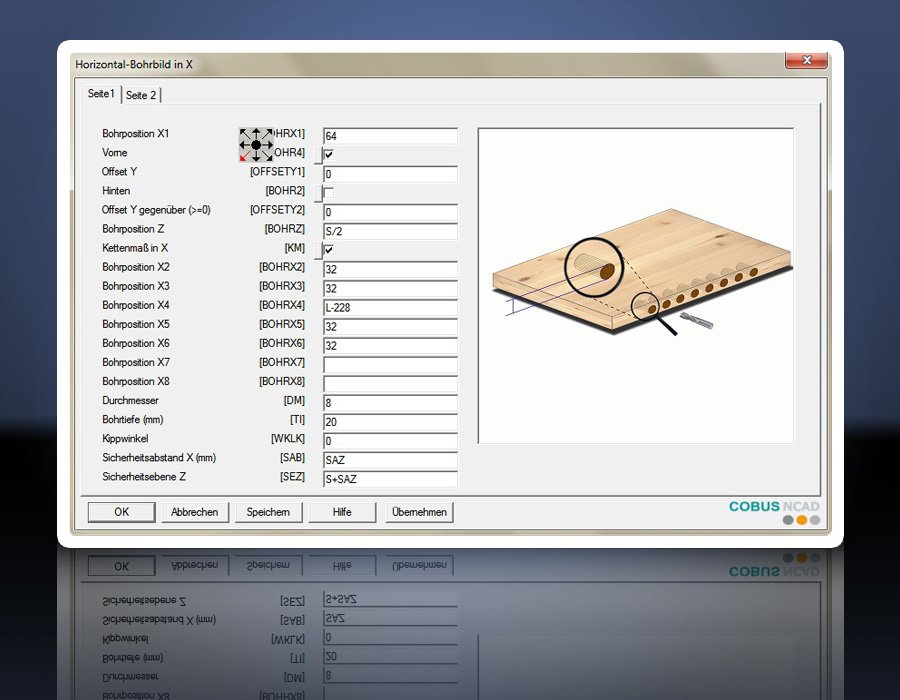The width and height of the screenshot is (900, 700).
Task: Click the empty Bohrposition X8 field
Action: (390, 383)
